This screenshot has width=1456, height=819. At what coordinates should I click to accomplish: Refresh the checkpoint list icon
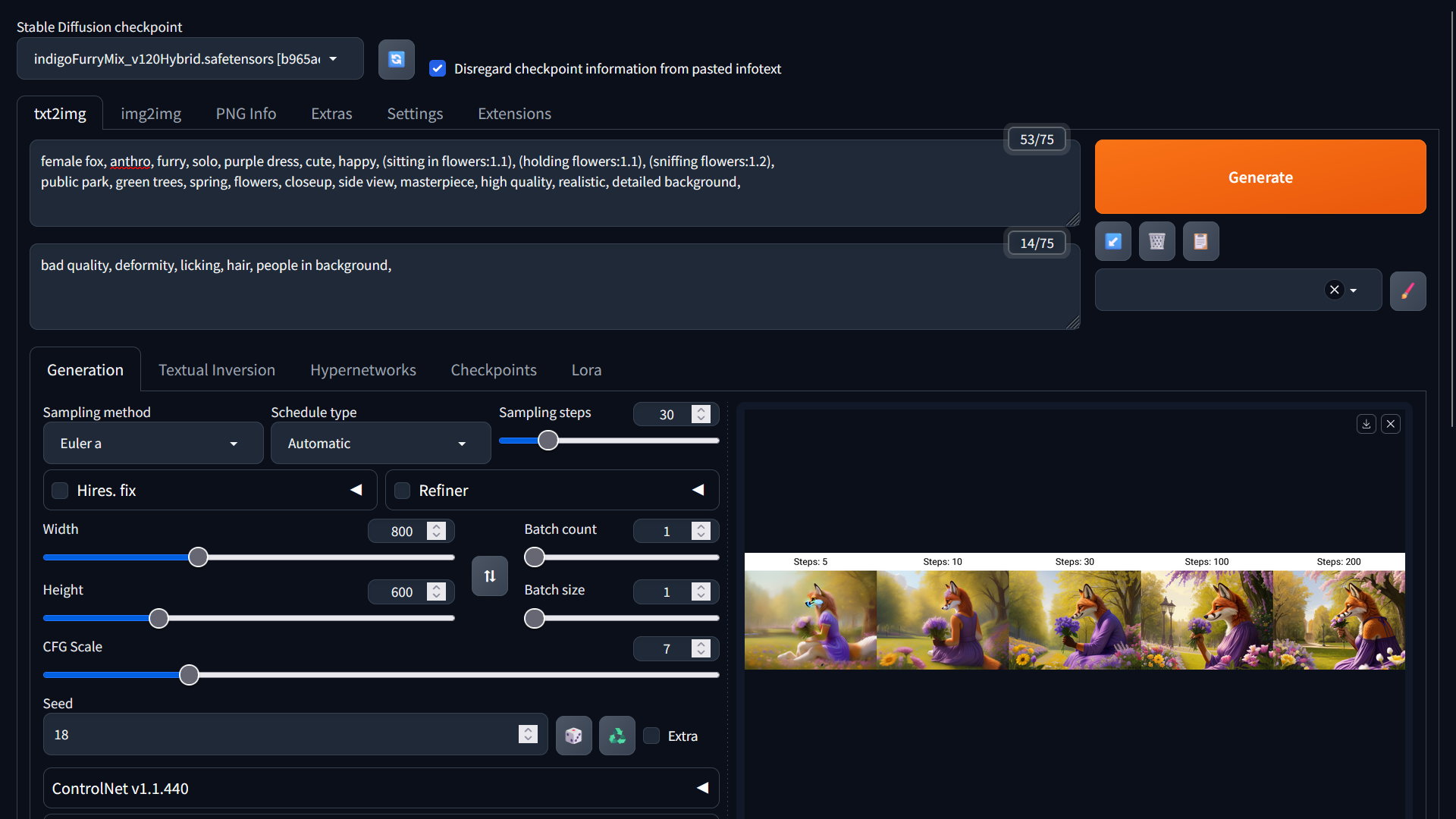[396, 59]
